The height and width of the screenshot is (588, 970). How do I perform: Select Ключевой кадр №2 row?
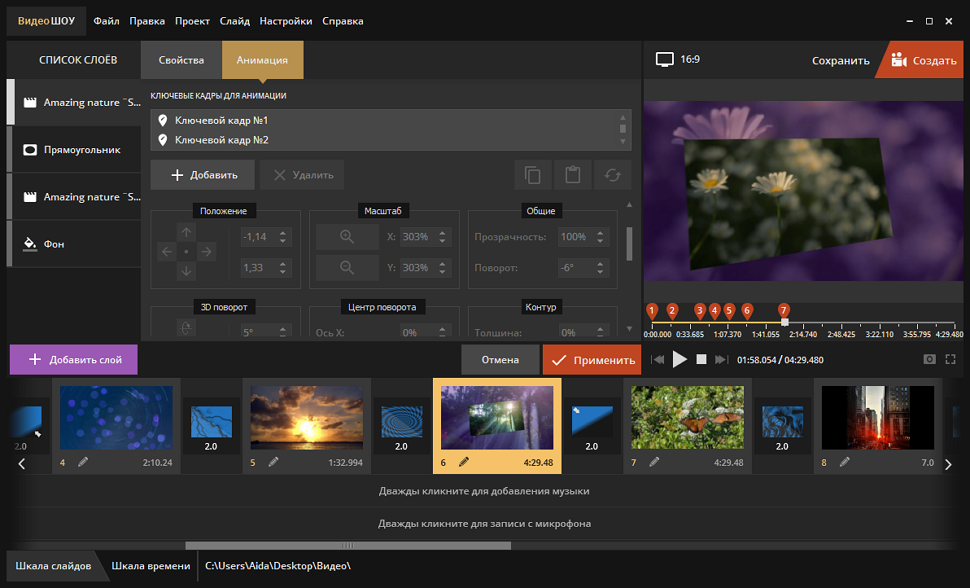pos(384,140)
